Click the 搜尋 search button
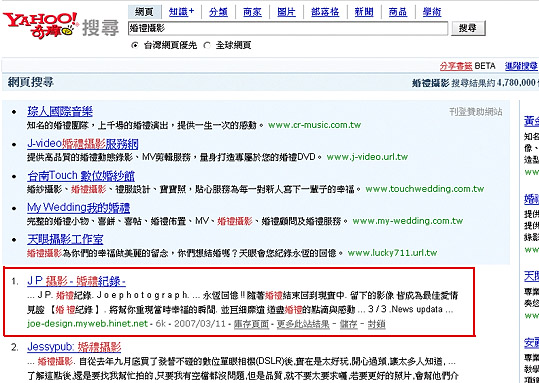 pos(468,29)
